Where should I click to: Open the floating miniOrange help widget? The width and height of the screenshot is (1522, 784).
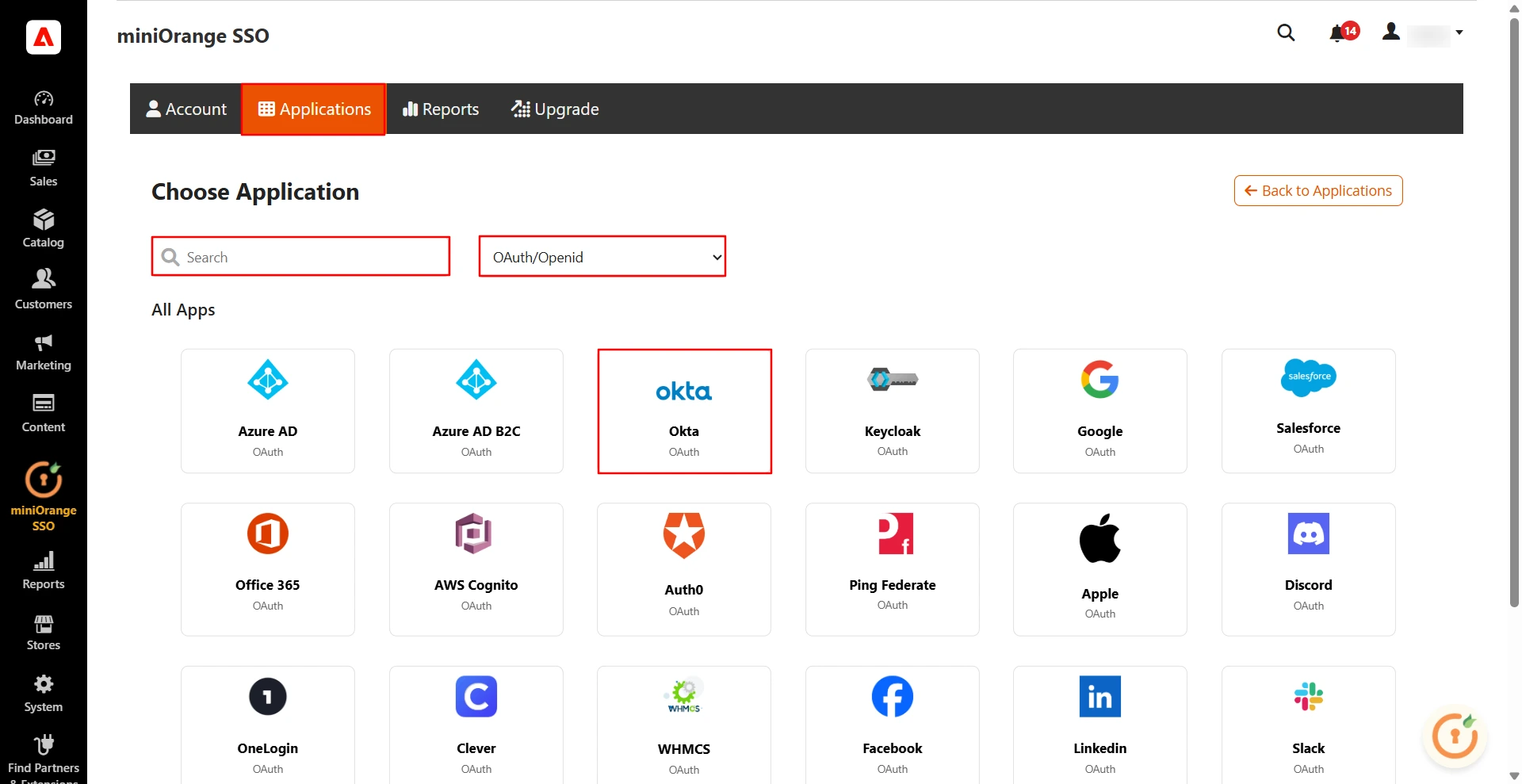pos(1455,736)
